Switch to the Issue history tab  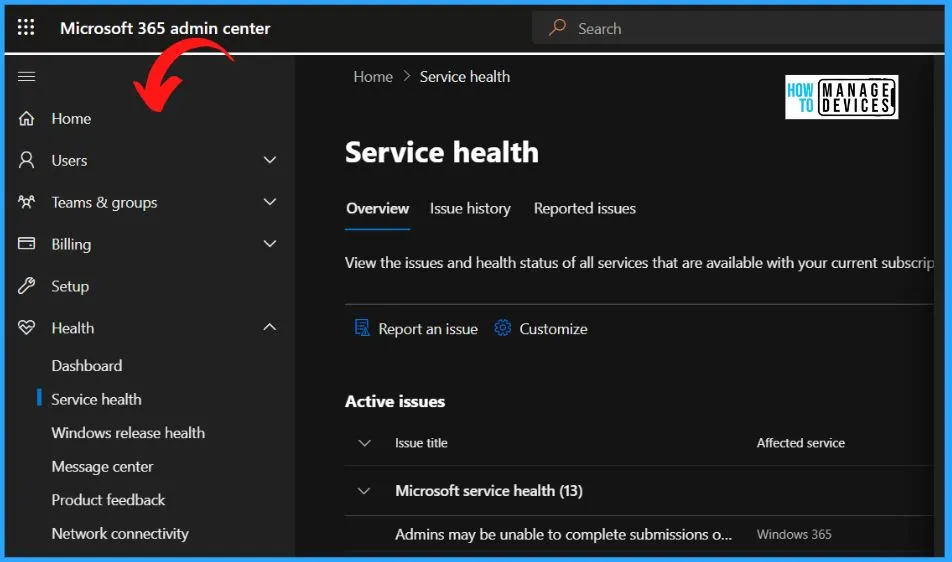point(470,209)
